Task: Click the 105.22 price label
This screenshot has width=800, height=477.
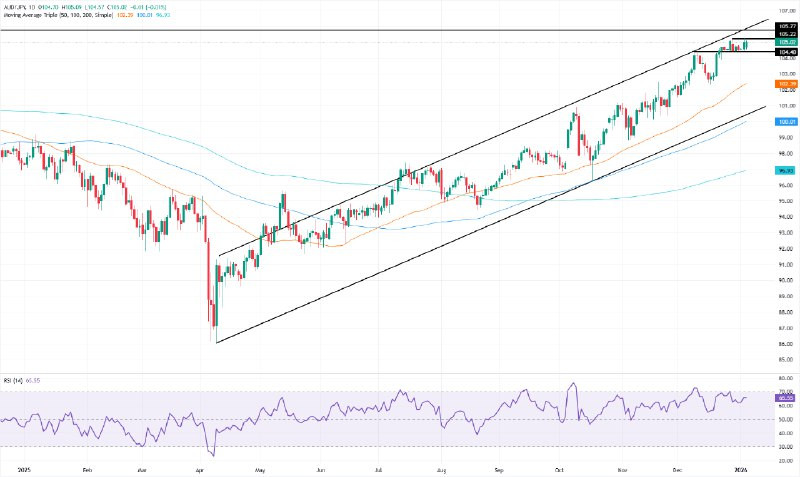Action: point(785,33)
